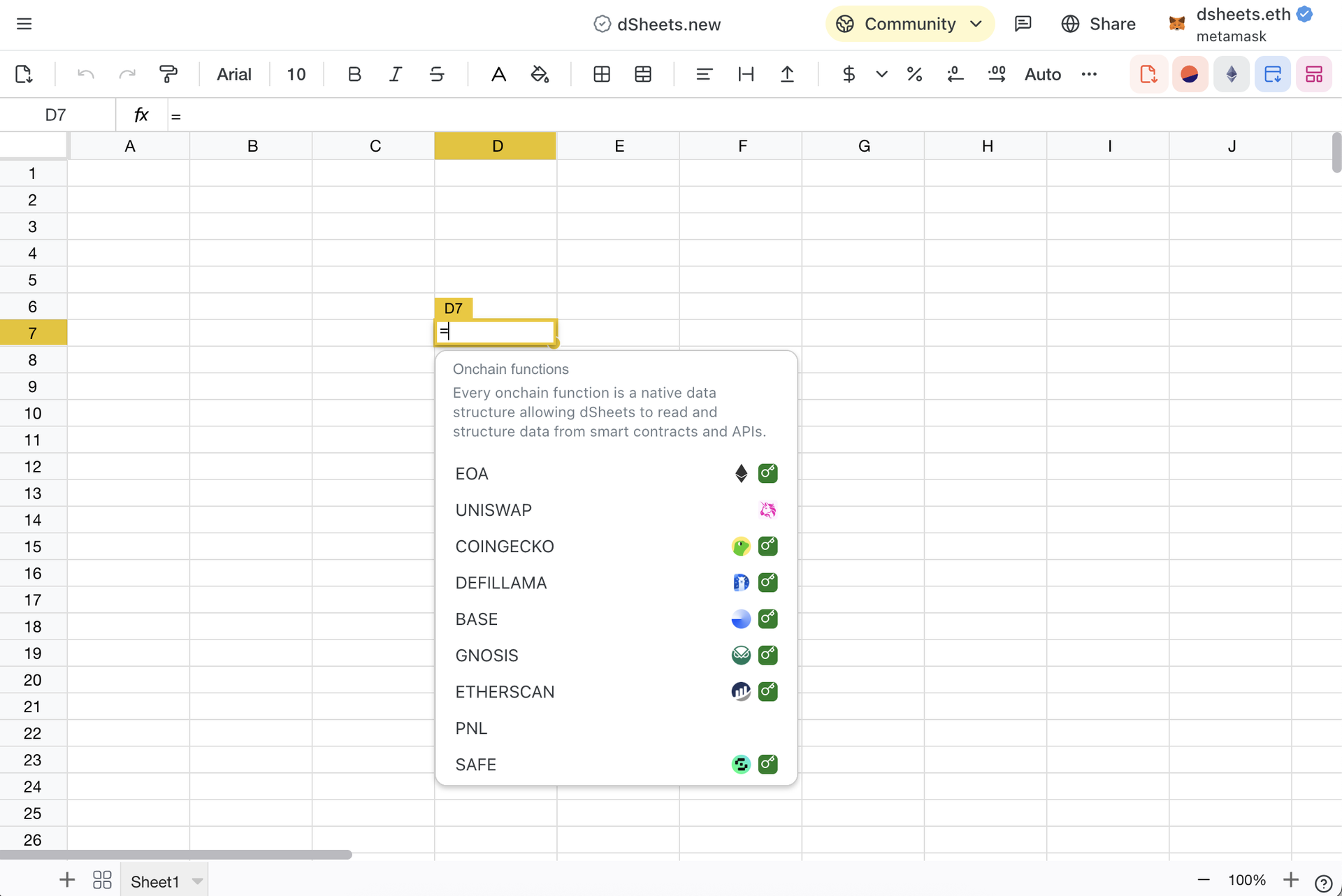1342x896 pixels.
Task: Select ETHERSCAN from the onchain functions list
Action: (505, 691)
